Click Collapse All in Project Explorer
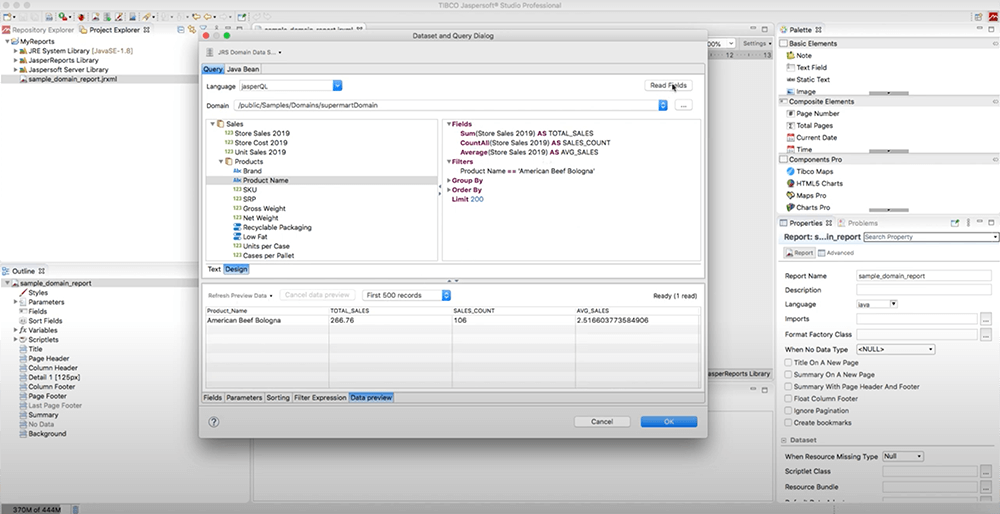The width and height of the screenshot is (1000, 514). pyautogui.click(x=181, y=30)
